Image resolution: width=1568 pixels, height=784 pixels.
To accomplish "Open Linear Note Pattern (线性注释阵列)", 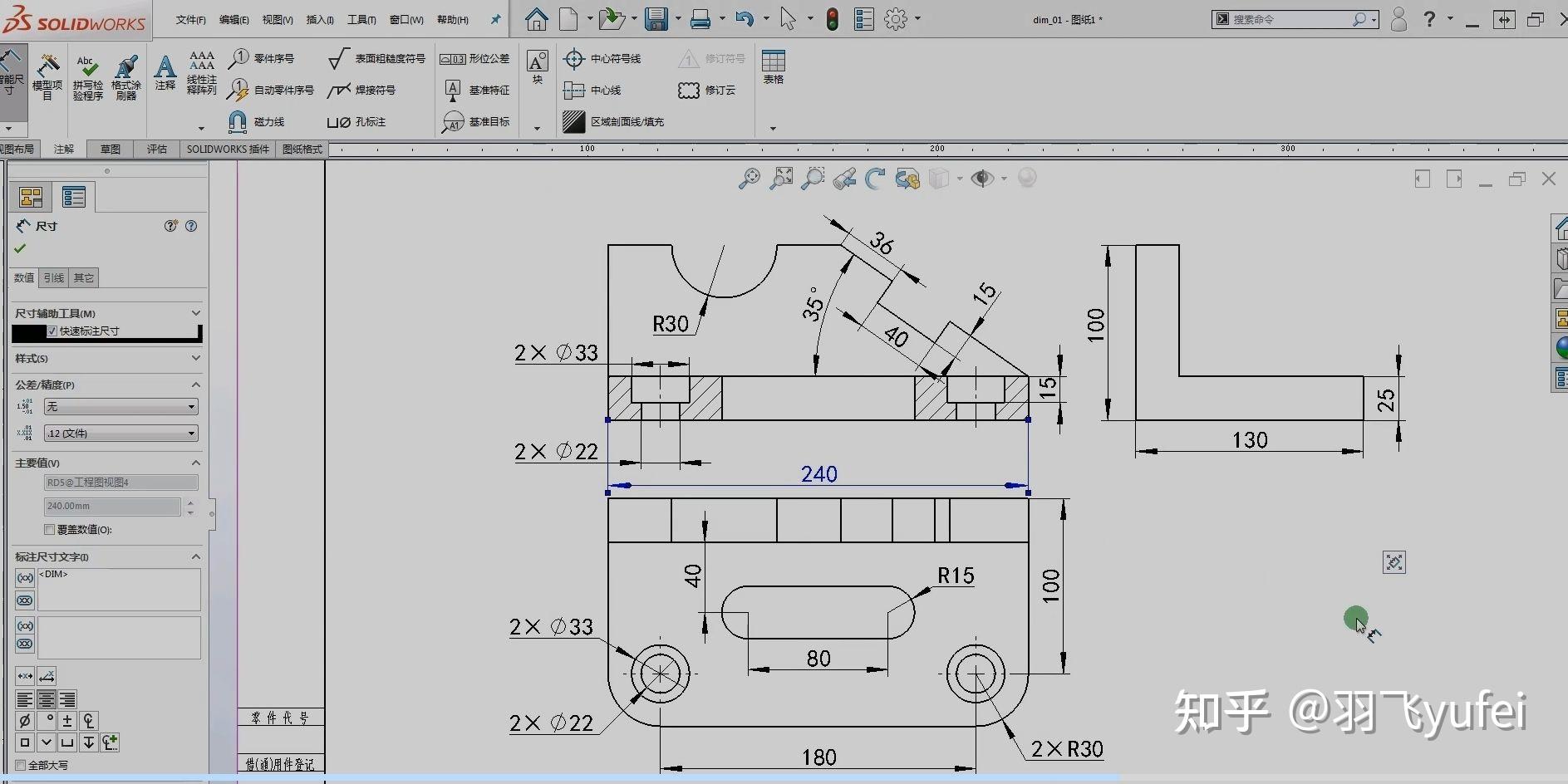I will [x=202, y=73].
